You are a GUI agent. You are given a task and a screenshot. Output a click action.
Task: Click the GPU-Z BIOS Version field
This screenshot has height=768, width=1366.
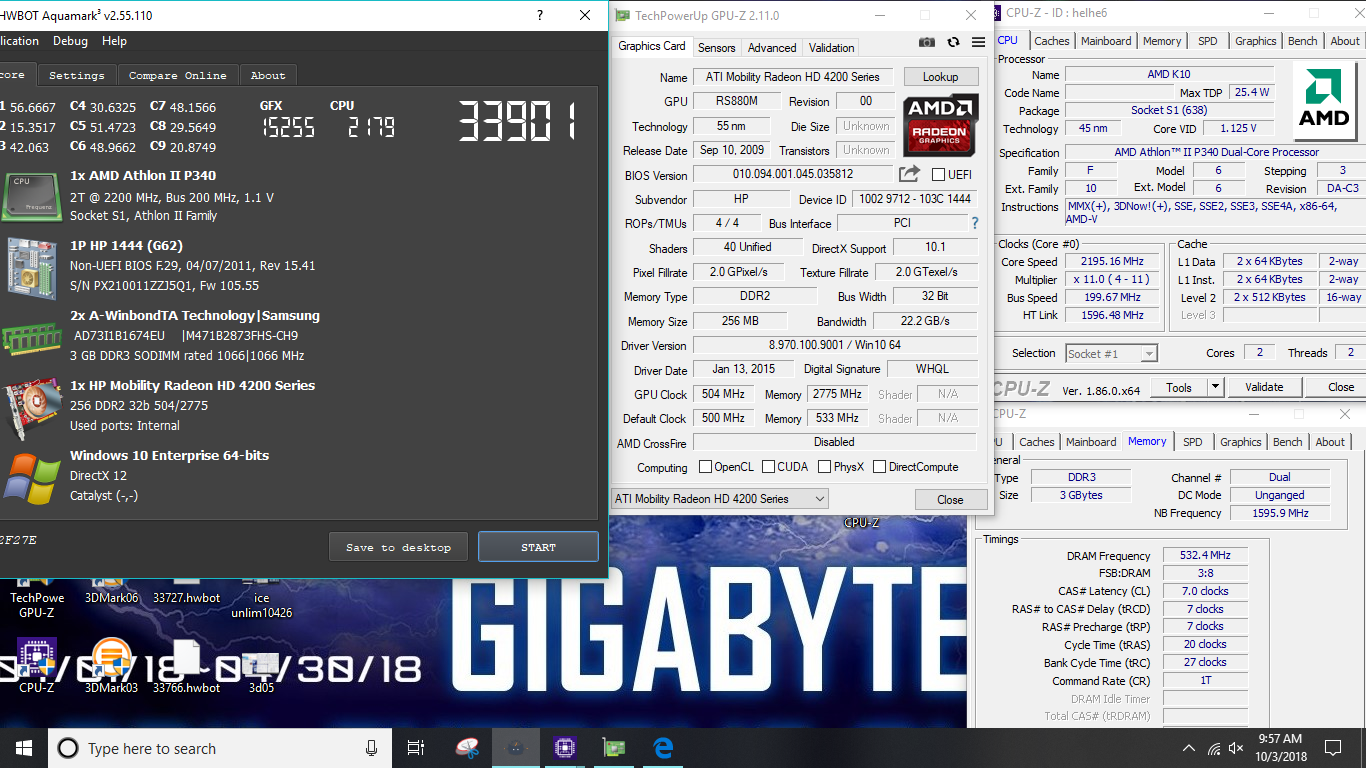pos(793,175)
